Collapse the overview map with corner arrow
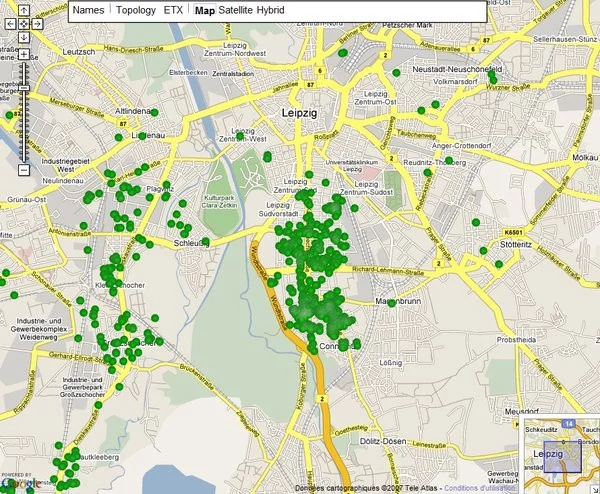600x494 pixels. 596,490
